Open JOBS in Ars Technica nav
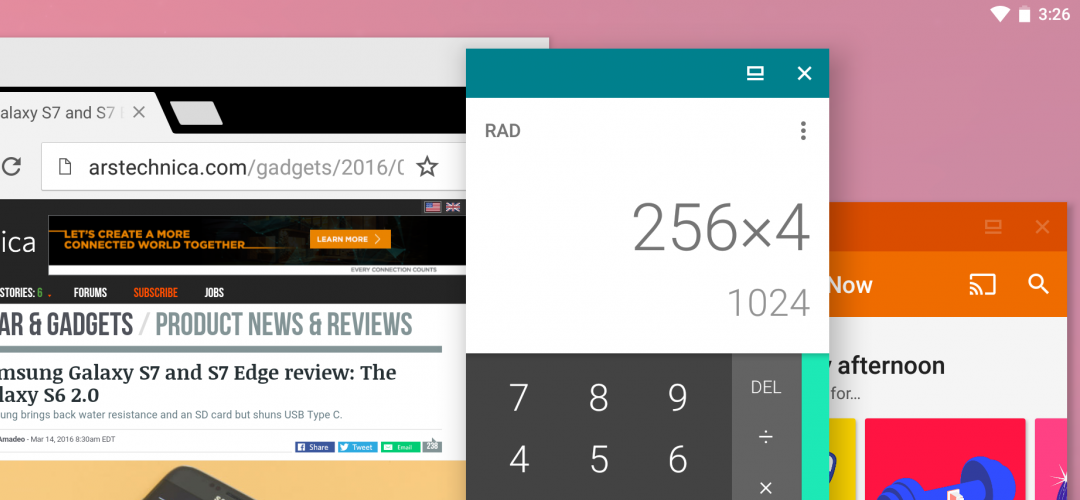 (214, 293)
